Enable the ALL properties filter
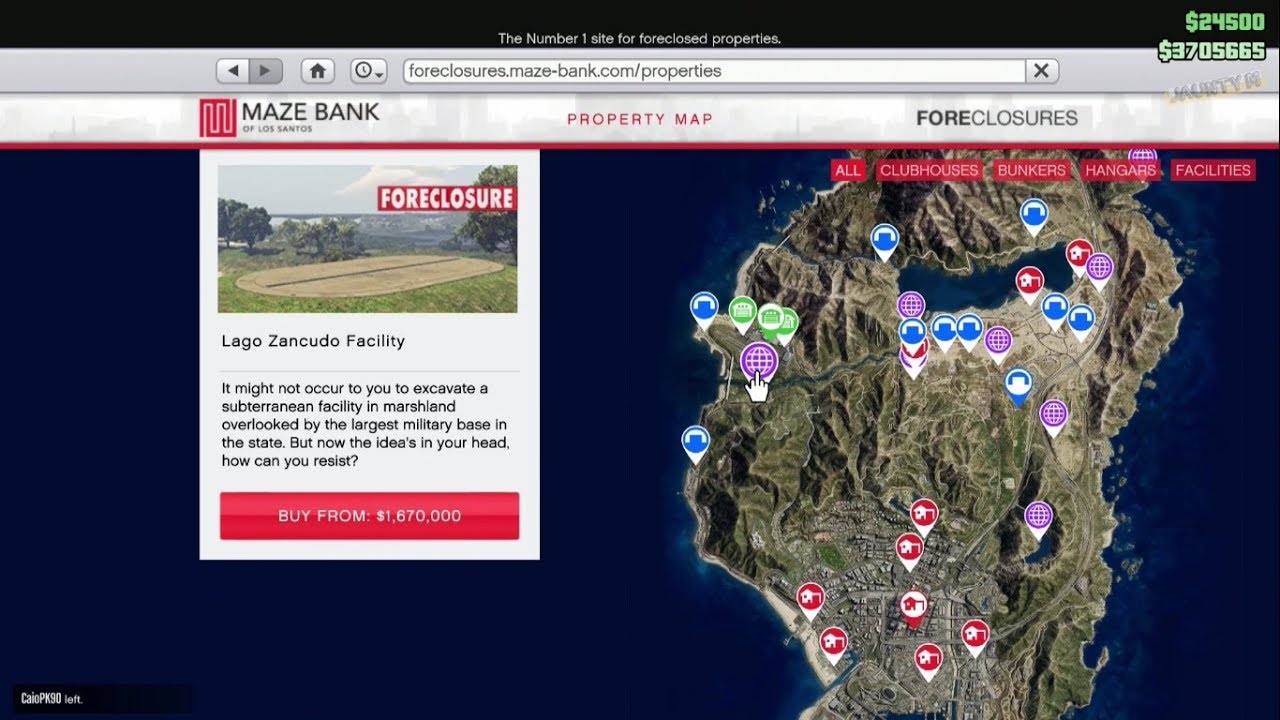 847,170
